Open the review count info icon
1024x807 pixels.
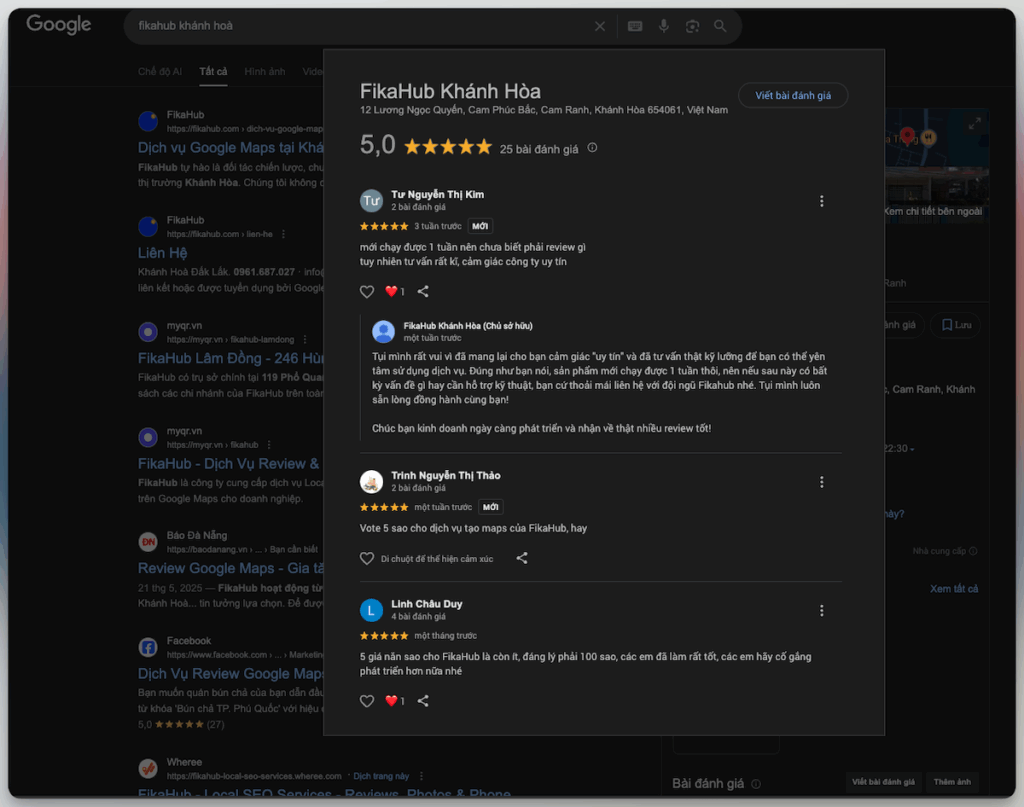click(592, 148)
